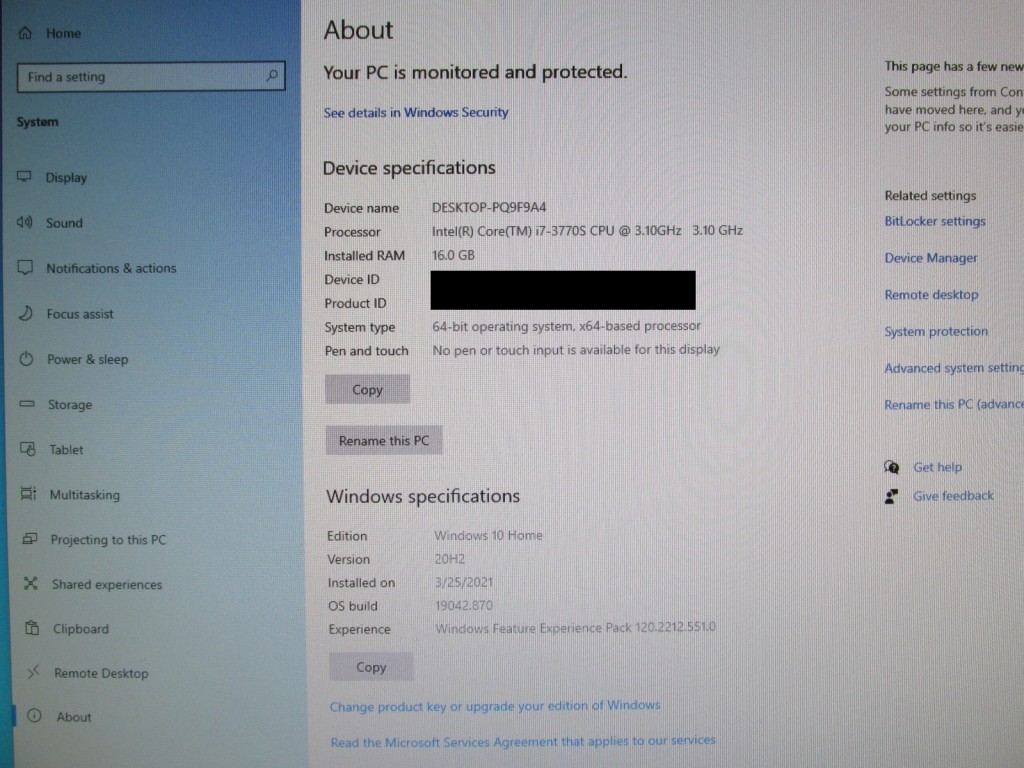Copy device specifications with Copy button
This screenshot has width=1024, height=768.
367,389
